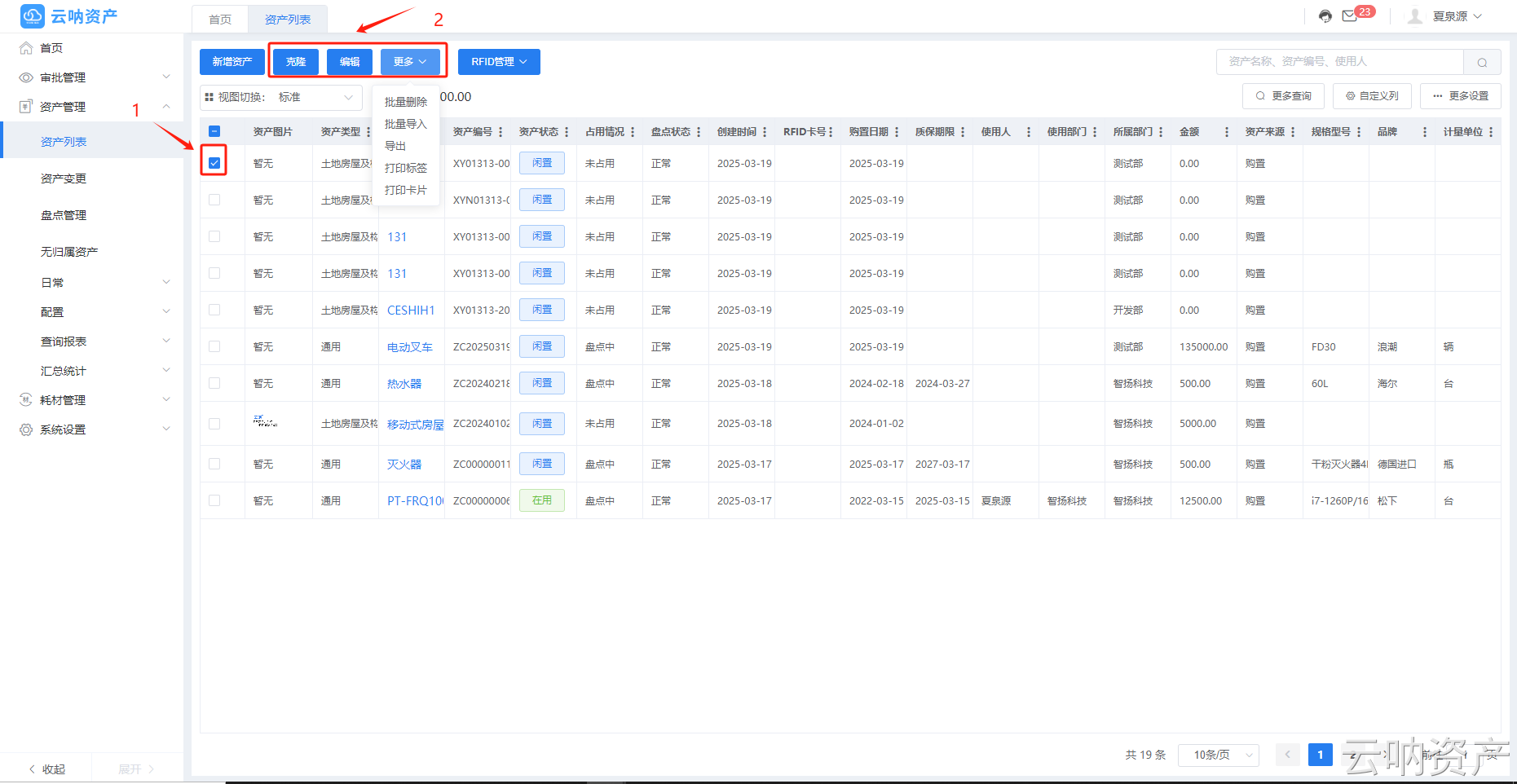
Task: Open column menu for 资产编号 header
Action: coord(501,132)
